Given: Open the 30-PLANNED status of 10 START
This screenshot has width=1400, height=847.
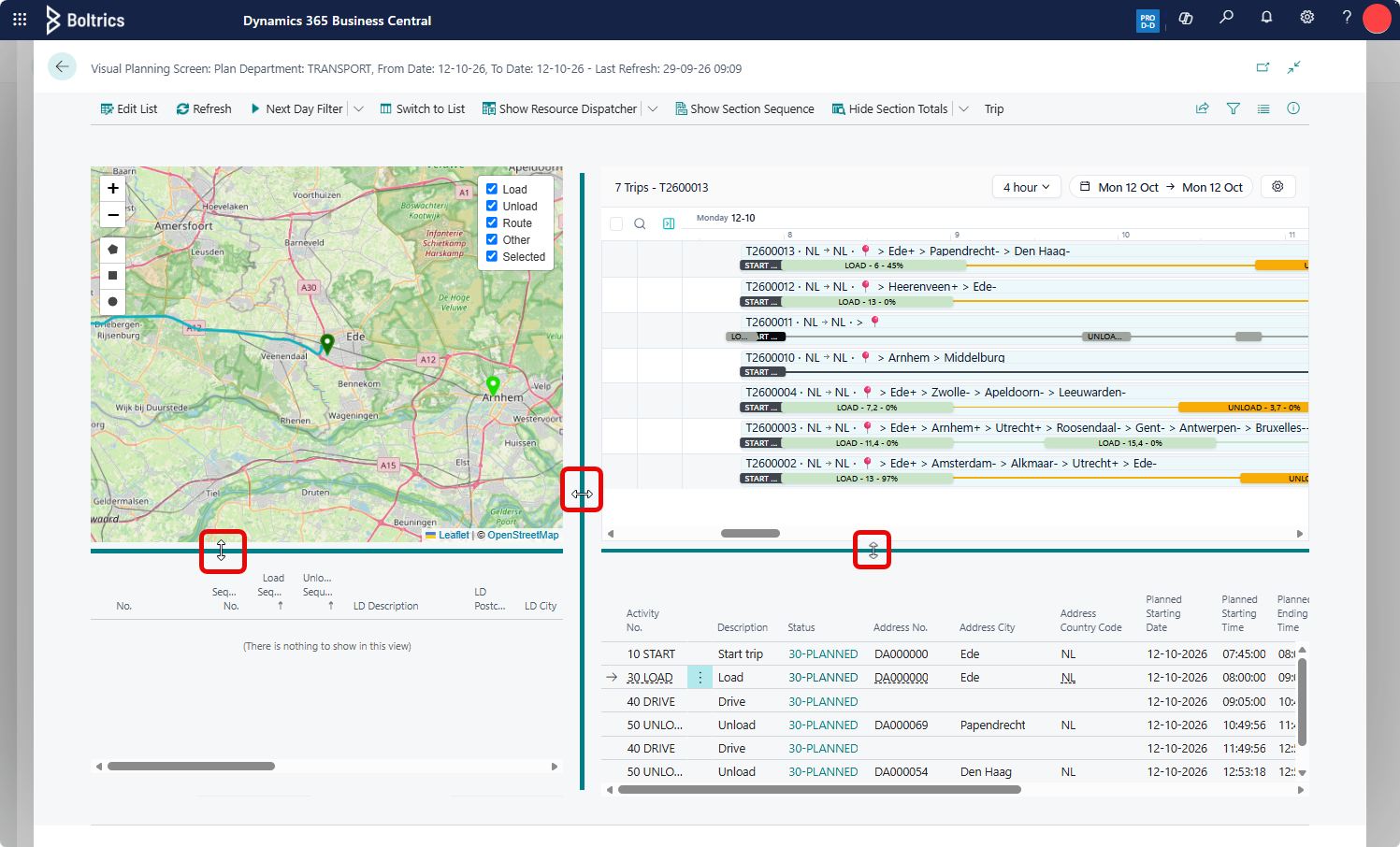Looking at the screenshot, I should coord(823,654).
